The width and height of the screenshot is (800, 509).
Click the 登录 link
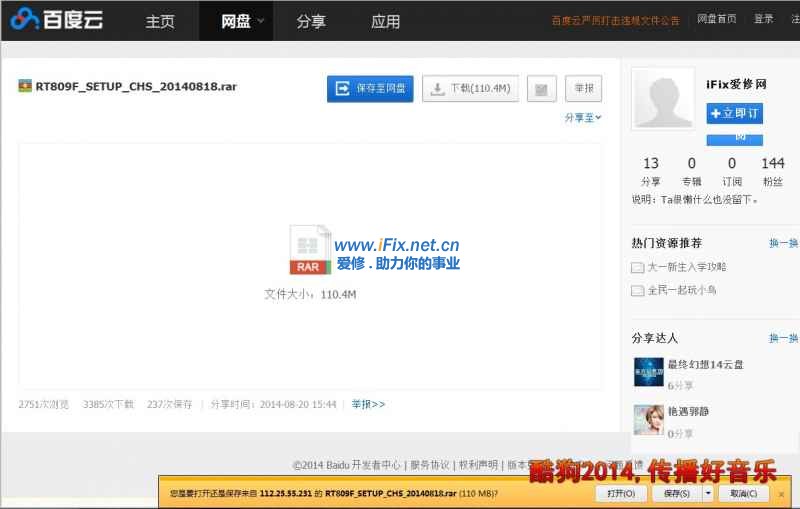764,19
